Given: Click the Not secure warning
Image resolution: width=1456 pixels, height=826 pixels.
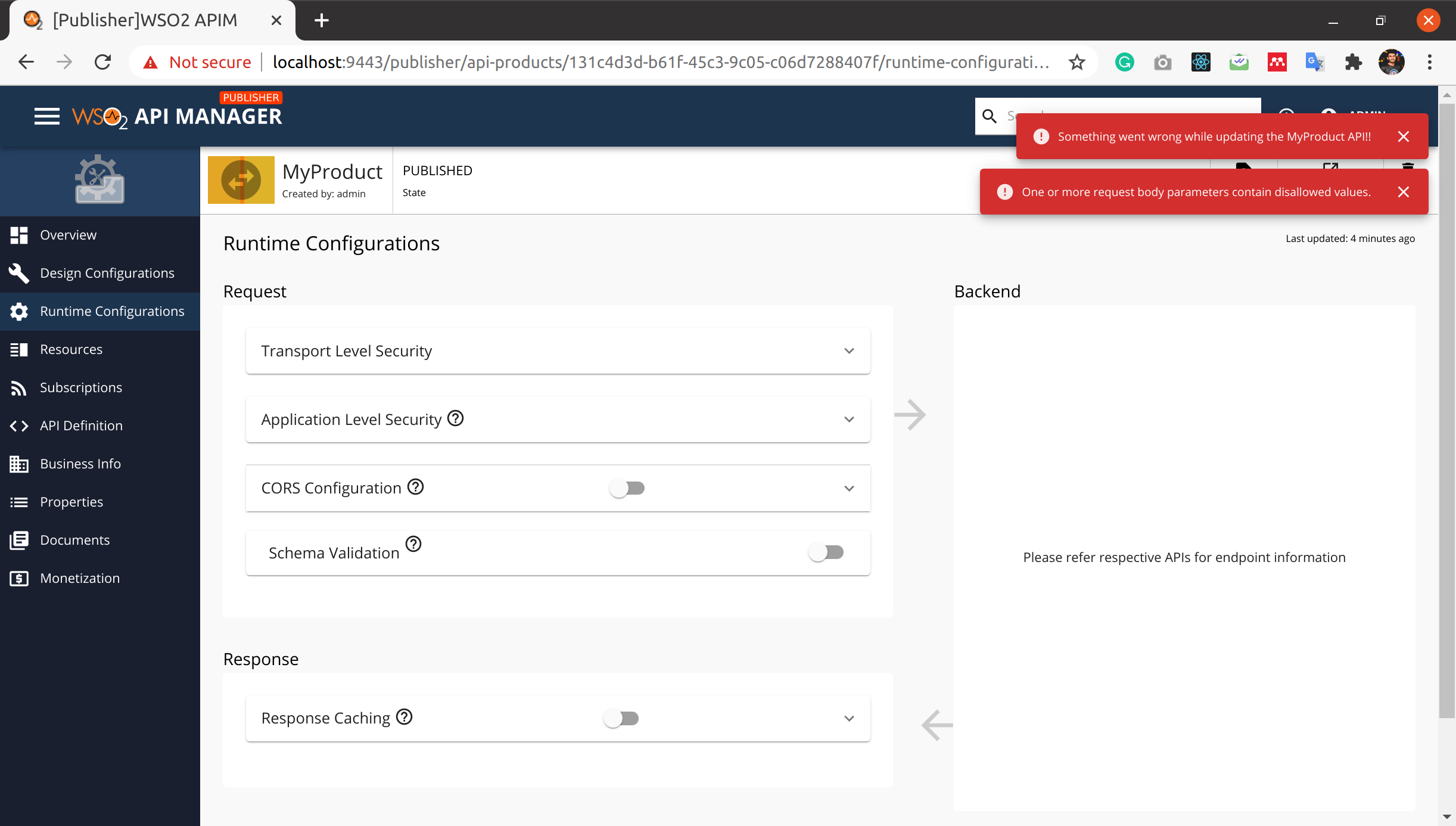Looking at the screenshot, I should pyautogui.click(x=197, y=62).
